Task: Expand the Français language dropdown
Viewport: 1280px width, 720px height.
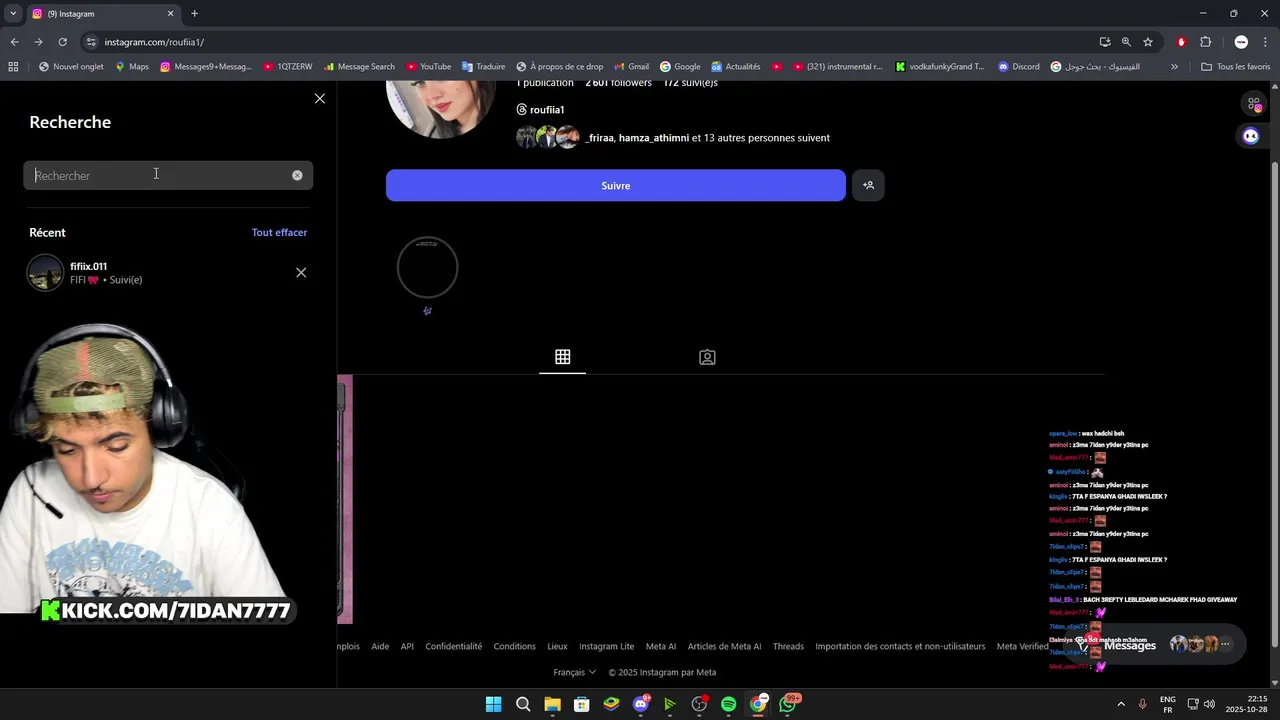Action: (575, 672)
